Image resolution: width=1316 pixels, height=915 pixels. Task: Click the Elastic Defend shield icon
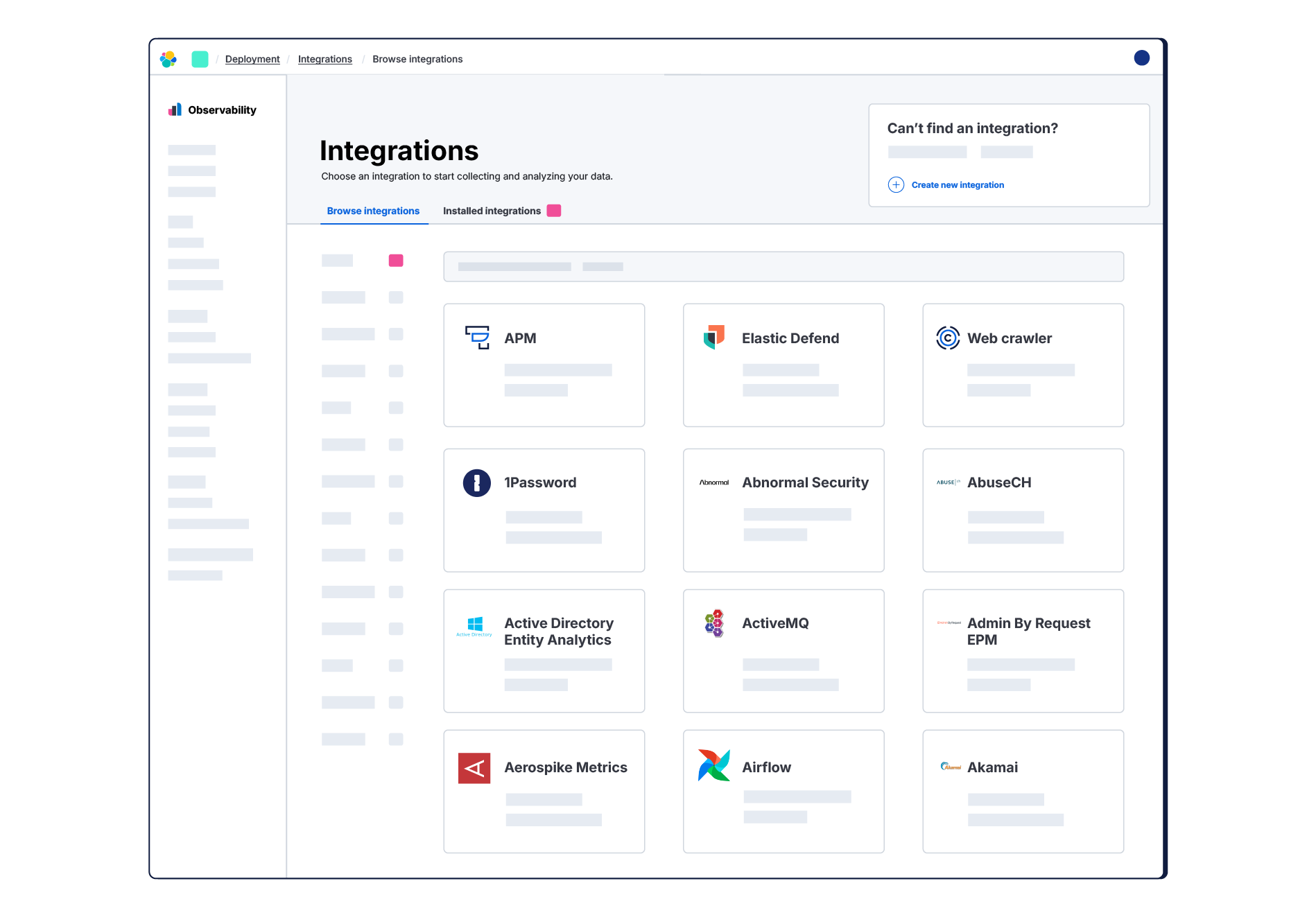714,338
